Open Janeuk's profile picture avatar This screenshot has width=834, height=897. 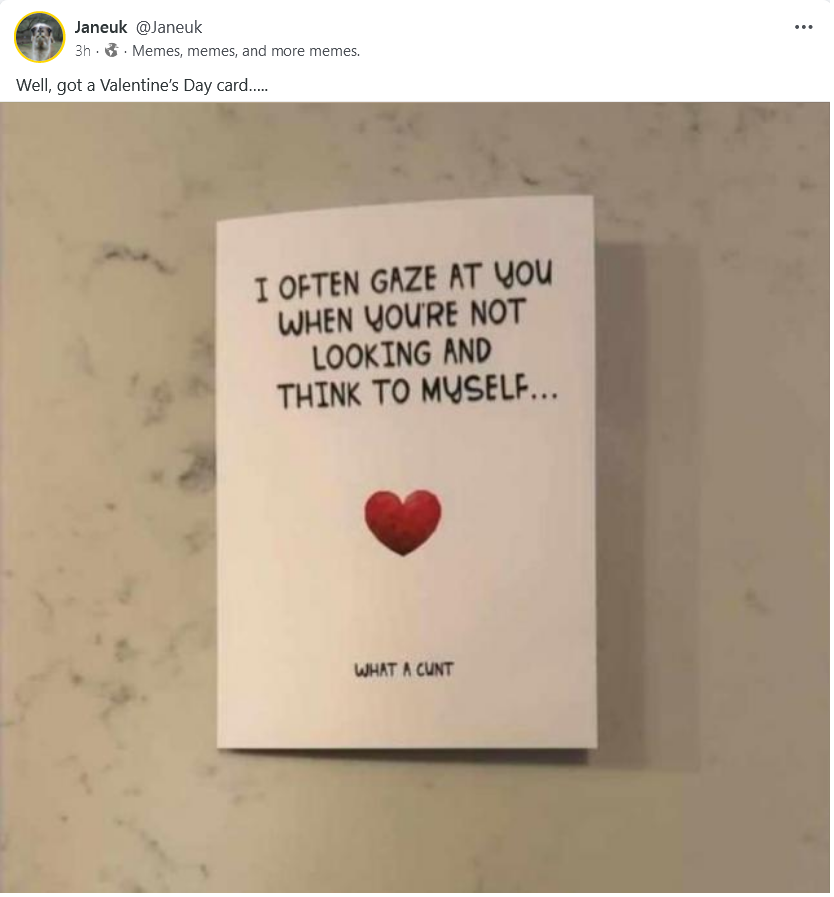39,37
